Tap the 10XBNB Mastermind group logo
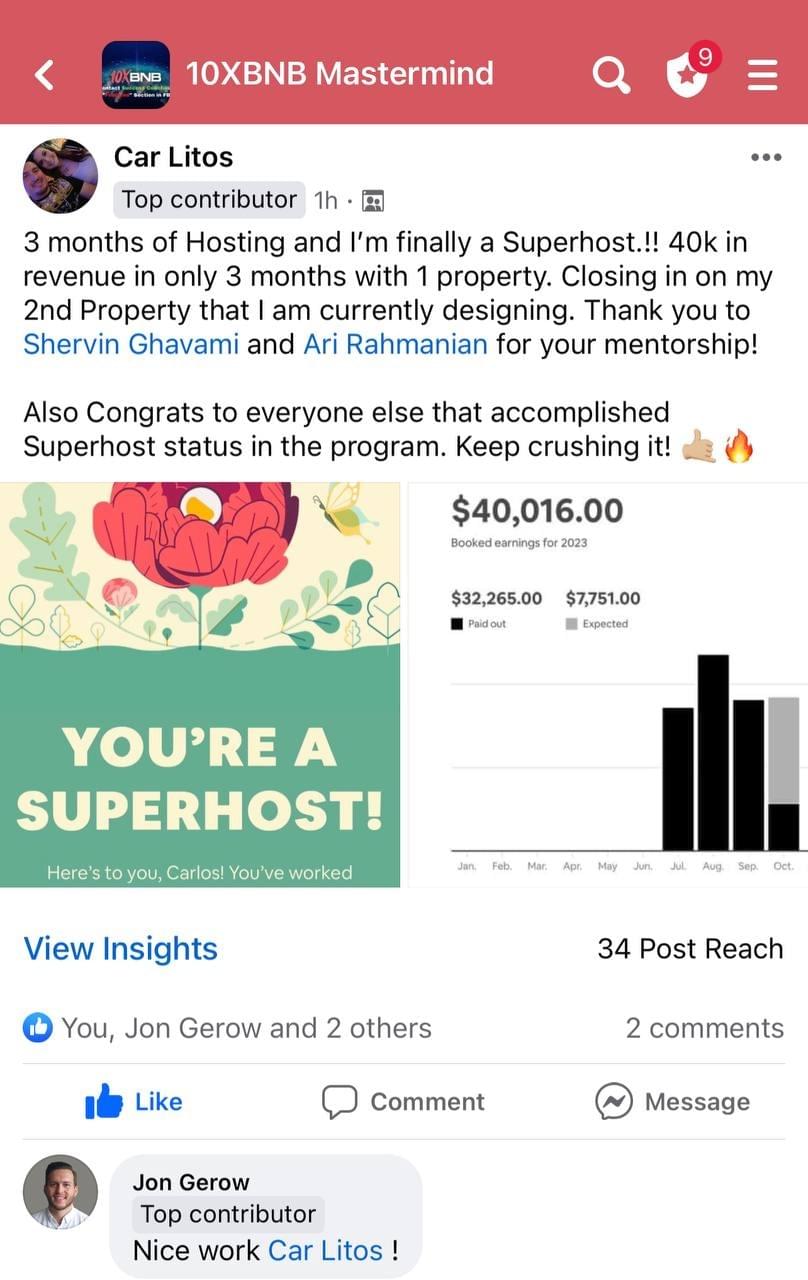Image resolution: width=808 pixels, height=1280 pixels. 136,75
